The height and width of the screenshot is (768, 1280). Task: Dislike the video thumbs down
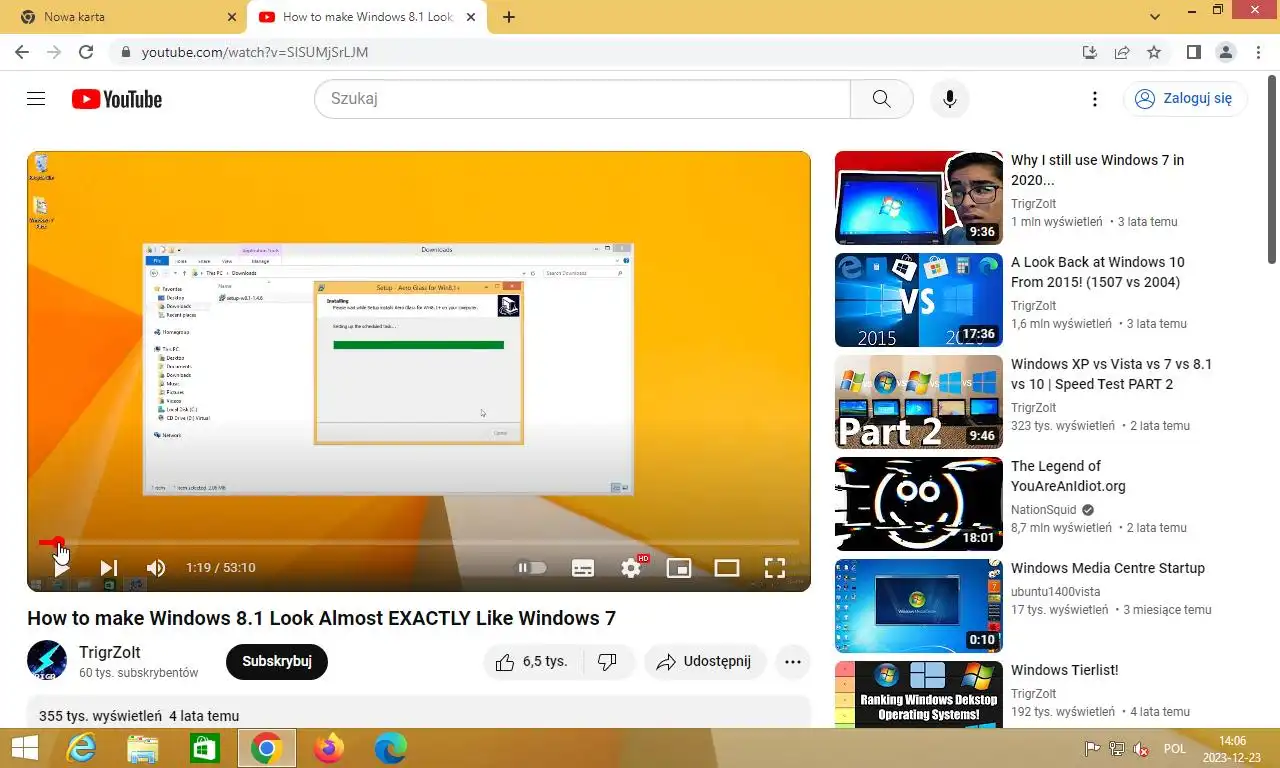(x=607, y=662)
